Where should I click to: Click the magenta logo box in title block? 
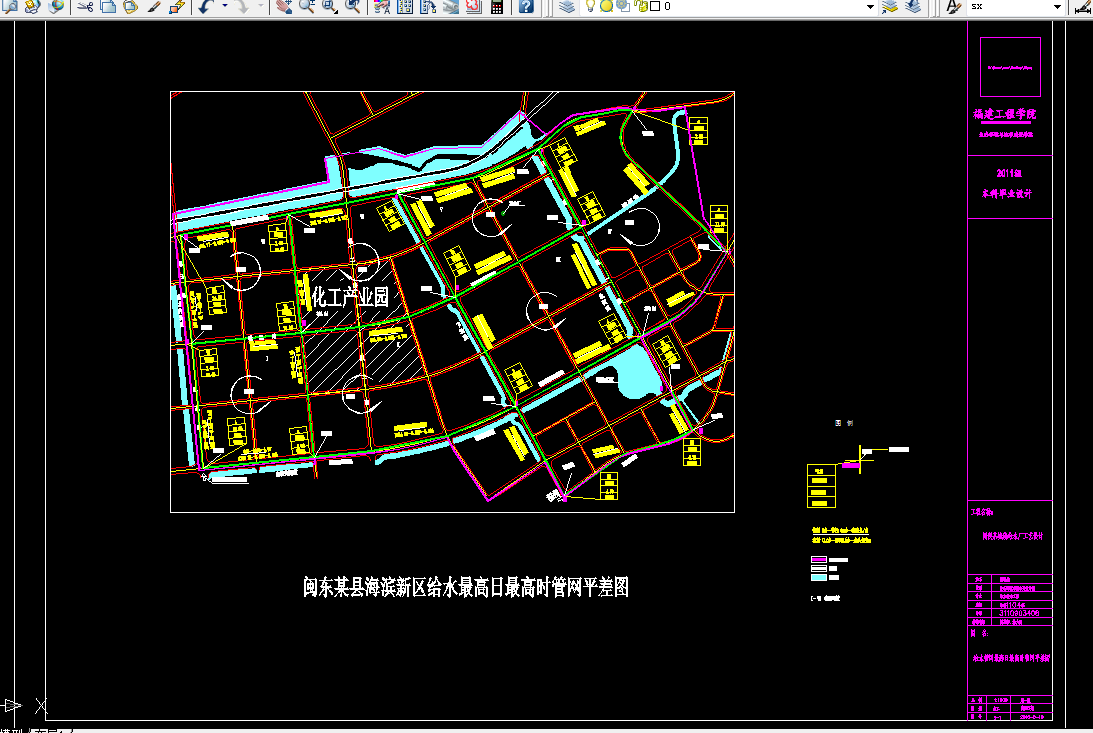point(1010,67)
